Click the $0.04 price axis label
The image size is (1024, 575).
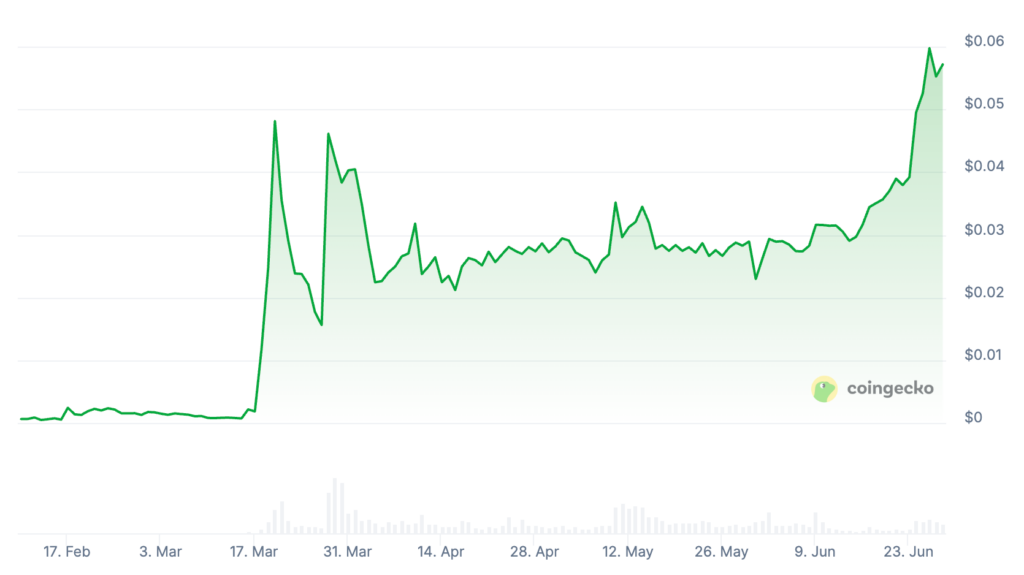[x=982, y=167]
